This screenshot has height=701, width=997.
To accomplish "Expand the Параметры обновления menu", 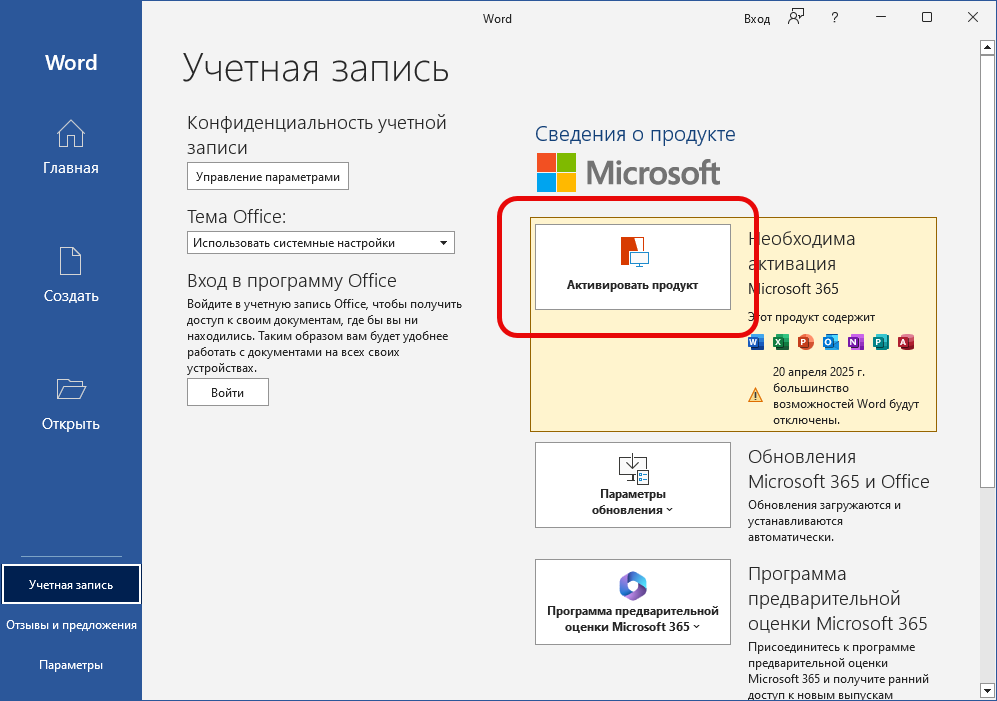I will tap(633, 485).
